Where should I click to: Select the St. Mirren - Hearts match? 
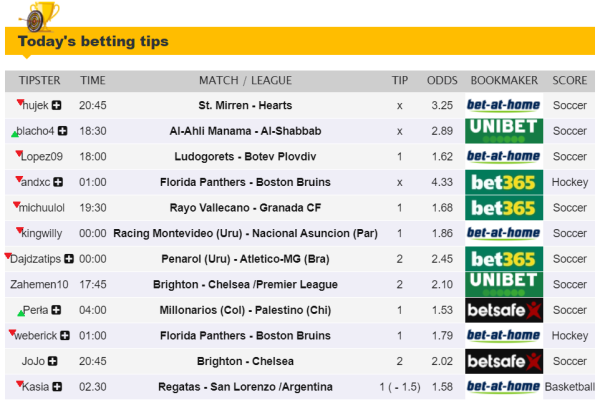click(x=245, y=105)
